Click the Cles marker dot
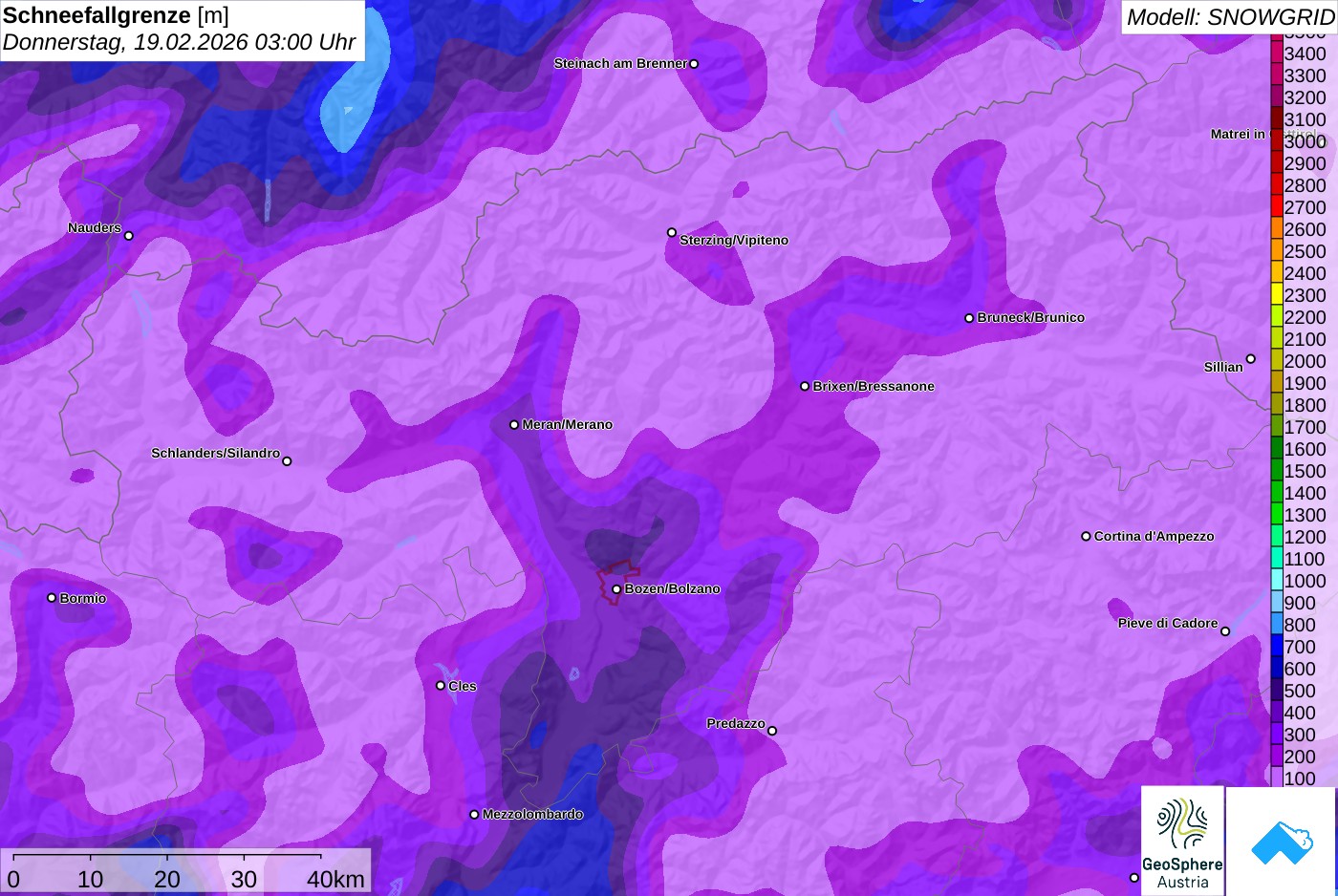Image resolution: width=1338 pixels, height=896 pixels. (441, 686)
